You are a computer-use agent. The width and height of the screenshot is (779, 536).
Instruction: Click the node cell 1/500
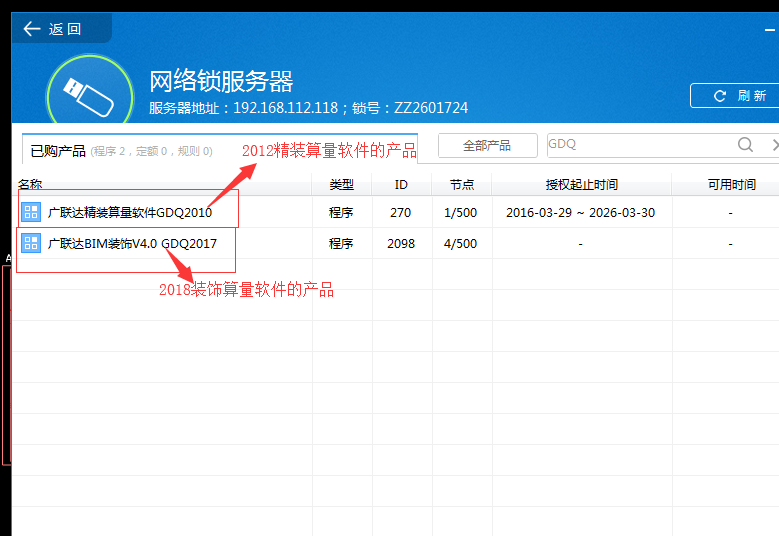click(x=461, y=213)
